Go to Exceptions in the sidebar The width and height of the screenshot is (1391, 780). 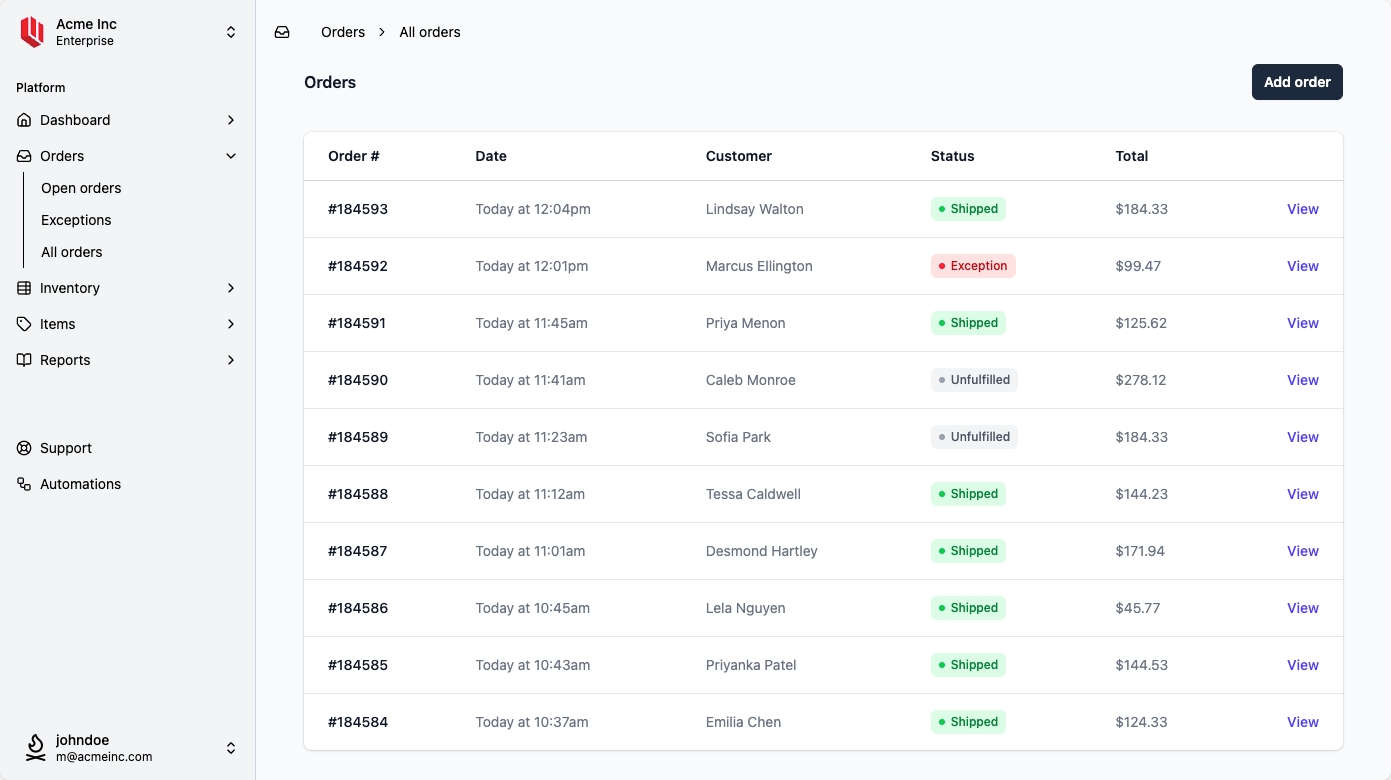coord(76,220)
